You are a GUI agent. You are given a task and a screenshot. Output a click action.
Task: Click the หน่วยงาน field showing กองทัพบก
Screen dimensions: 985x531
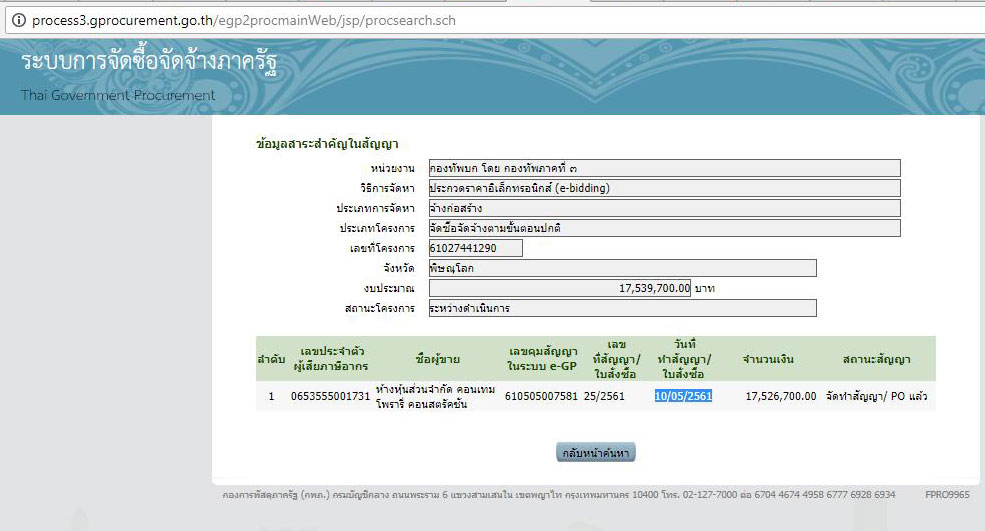664,168
